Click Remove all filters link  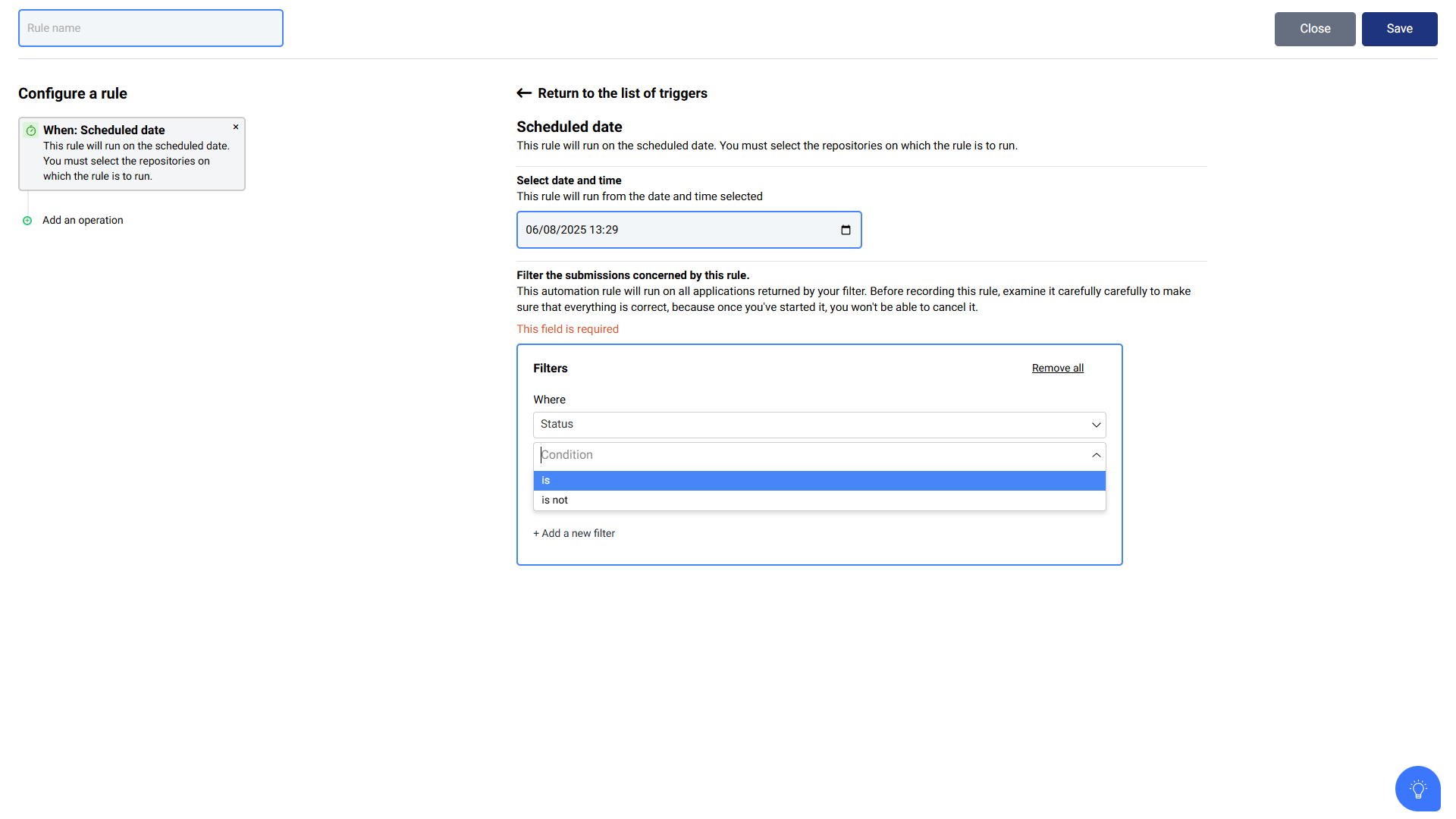pyautogui.click(x=1058, y=368)
